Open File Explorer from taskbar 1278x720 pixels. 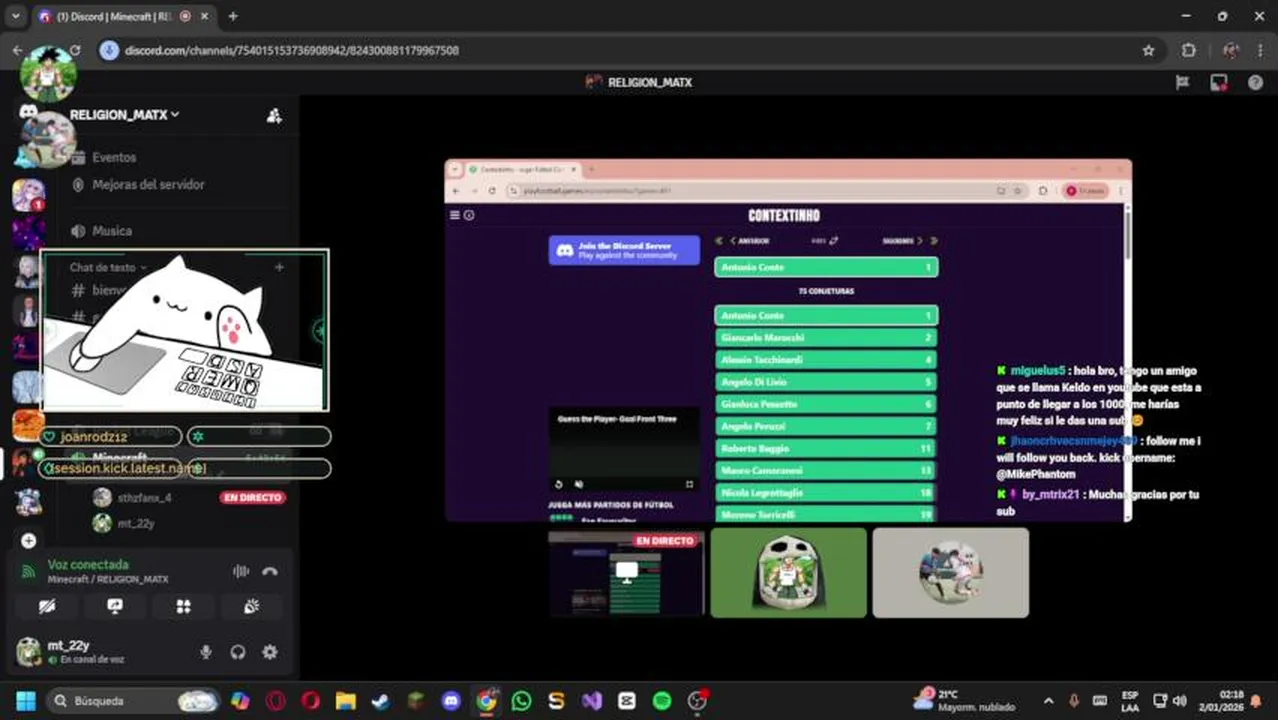click(x=345, y=701)
